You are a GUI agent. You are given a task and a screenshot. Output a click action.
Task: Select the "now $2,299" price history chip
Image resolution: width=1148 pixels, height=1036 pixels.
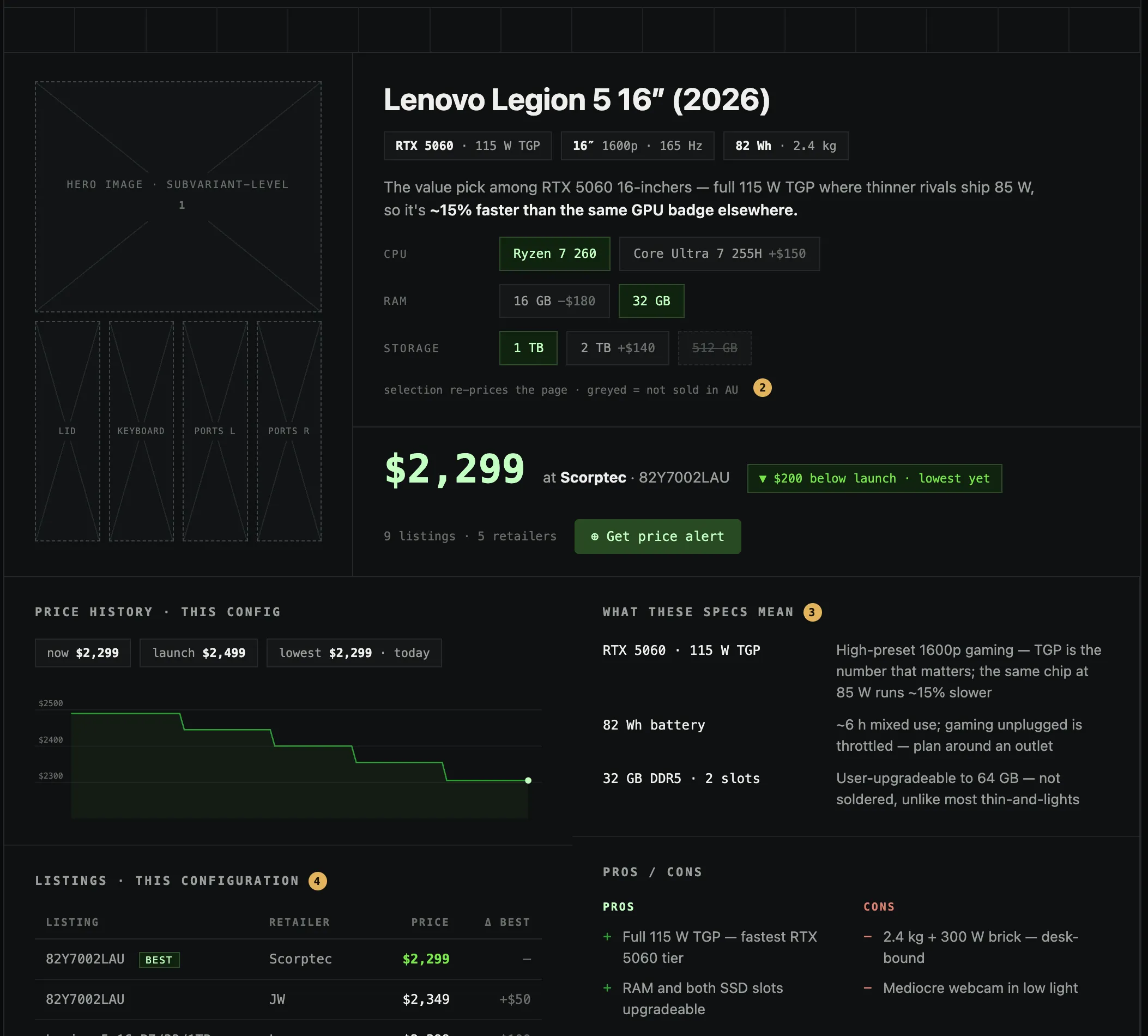82,653
